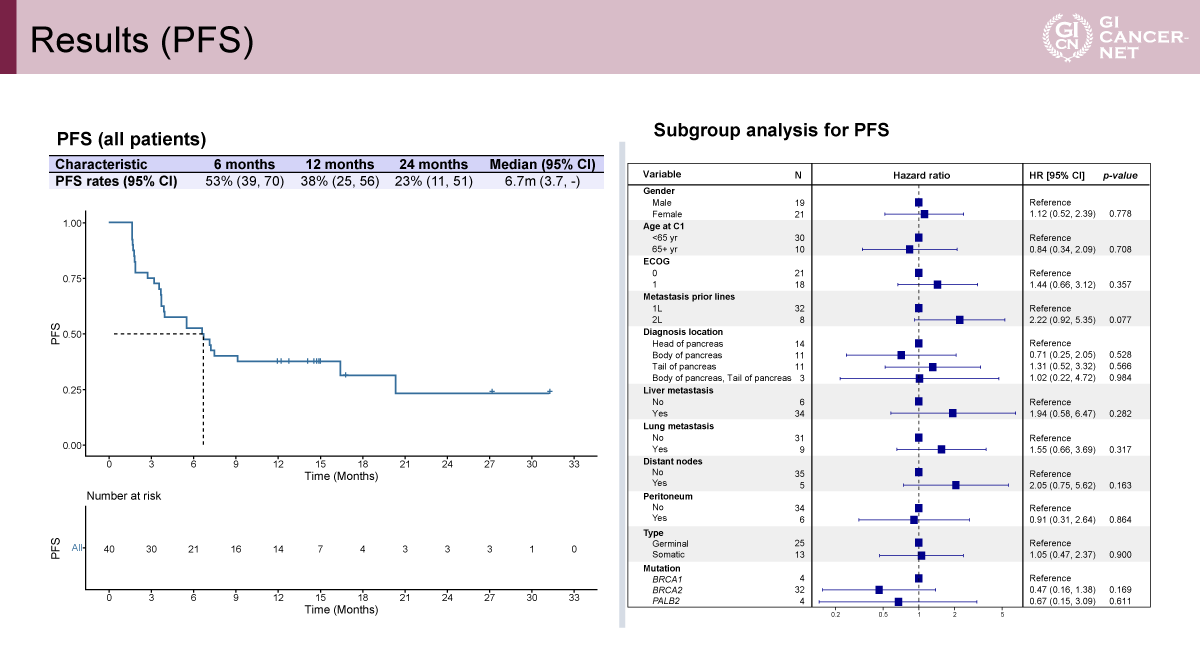Image resolution: width=1200 pixels, height=657 pixels.
Task: Click the PALB2 hazard ratio square marker
Action: pos(898,602)
